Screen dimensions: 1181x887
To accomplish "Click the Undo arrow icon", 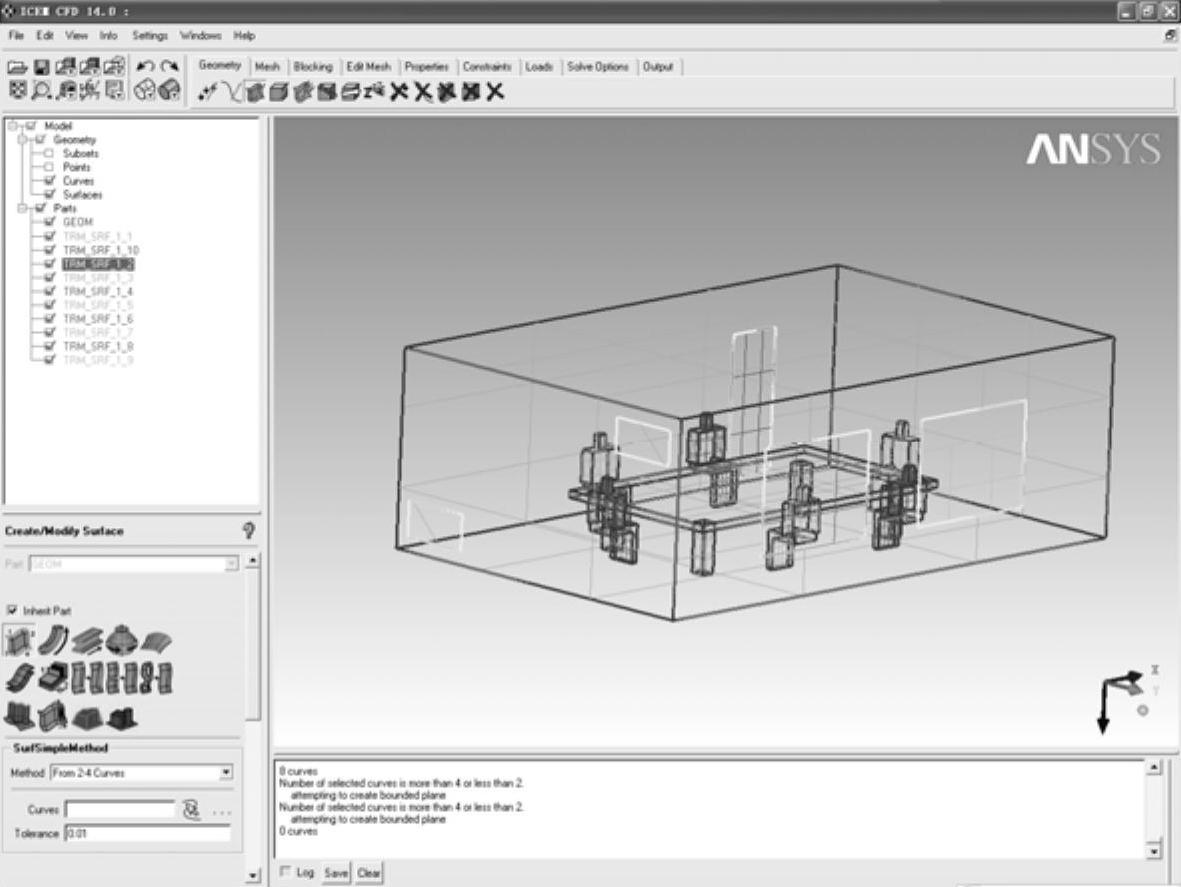I will click(145, 67).
